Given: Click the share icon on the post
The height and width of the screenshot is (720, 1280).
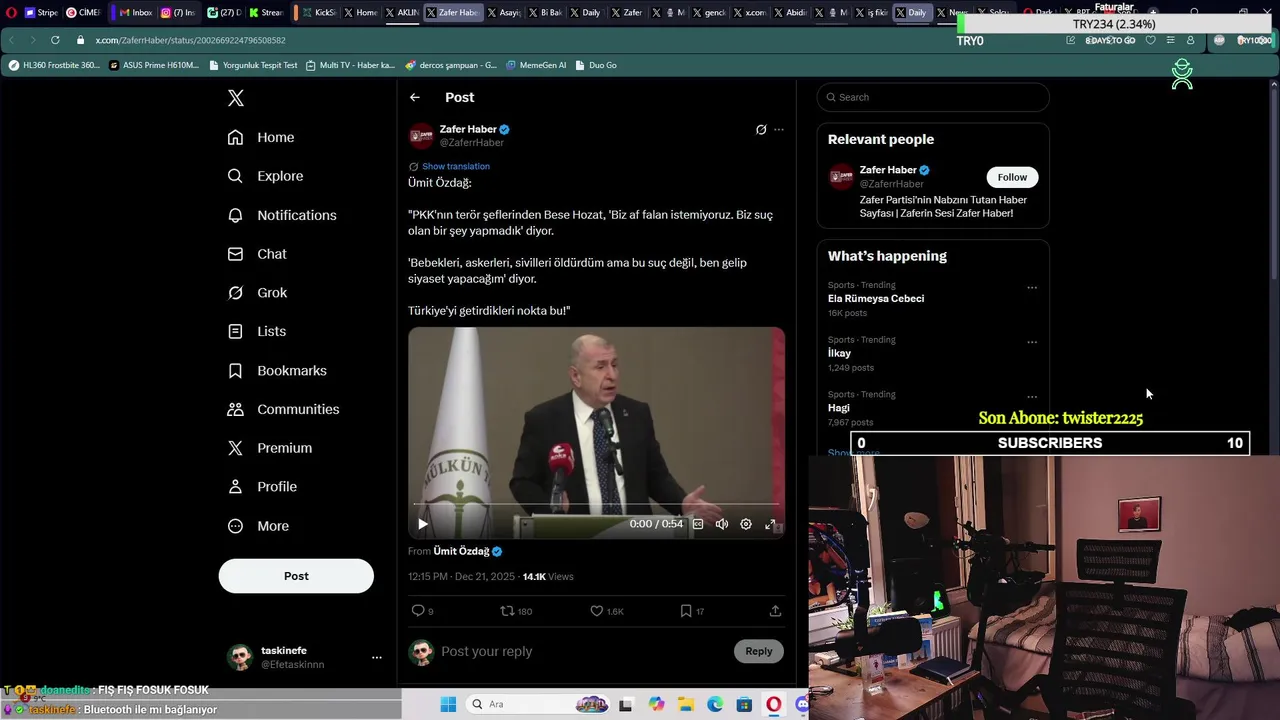Looking at the screenshot, I should click(x=775, y=611).
